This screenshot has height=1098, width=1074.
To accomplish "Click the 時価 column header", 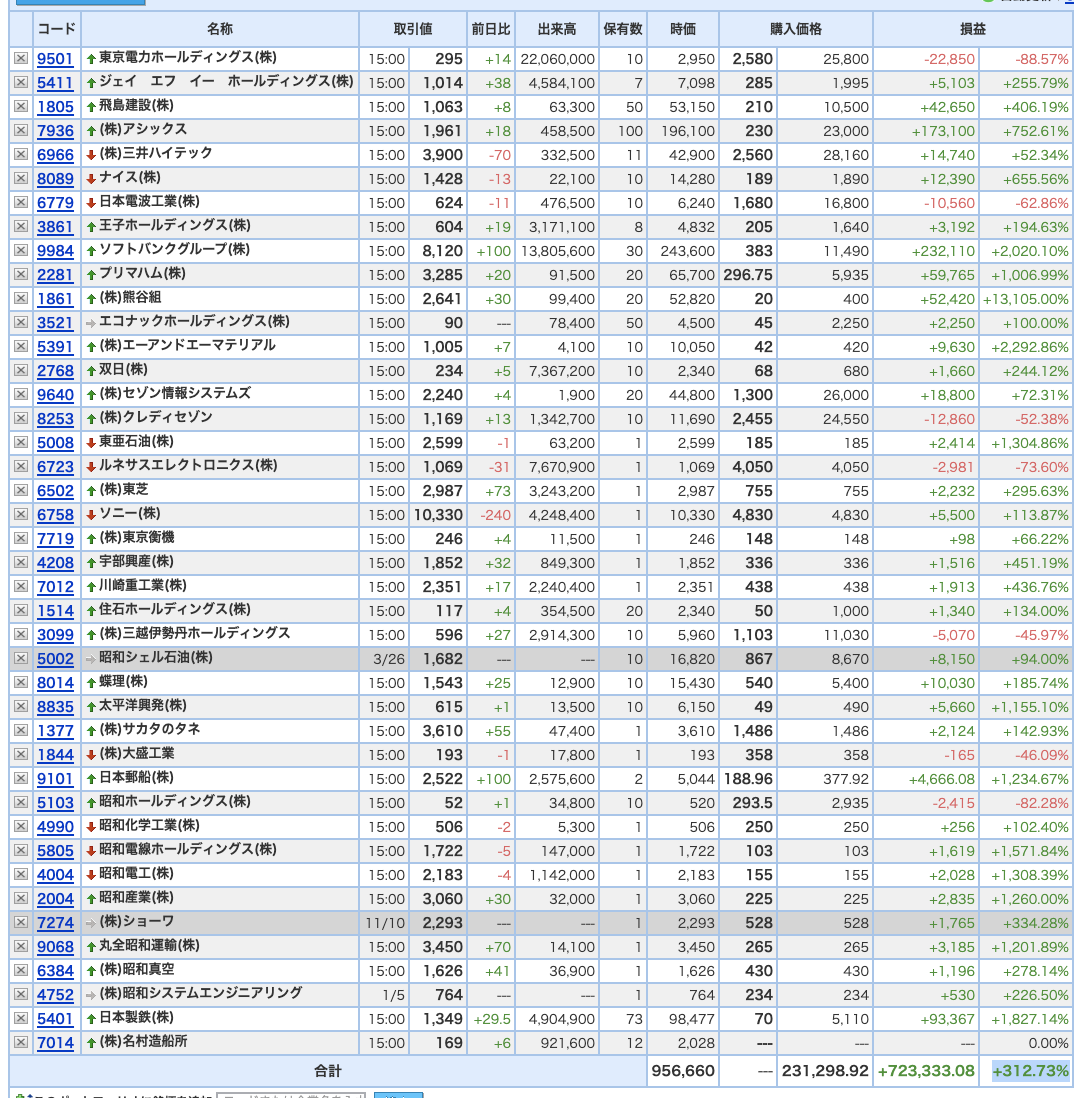I will pos(683,29).
